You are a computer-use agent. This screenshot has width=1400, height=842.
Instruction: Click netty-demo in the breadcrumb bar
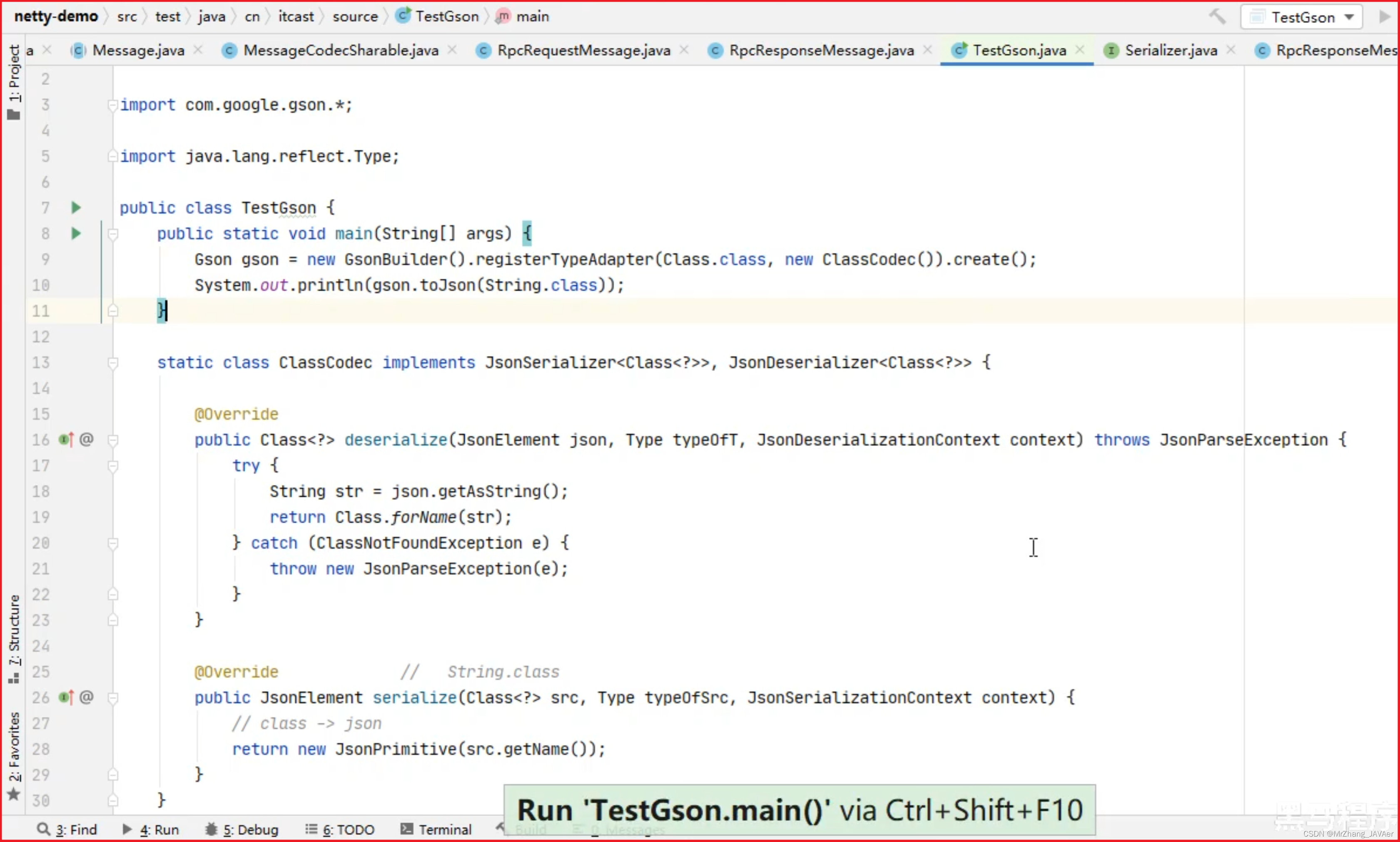(55, 16)
